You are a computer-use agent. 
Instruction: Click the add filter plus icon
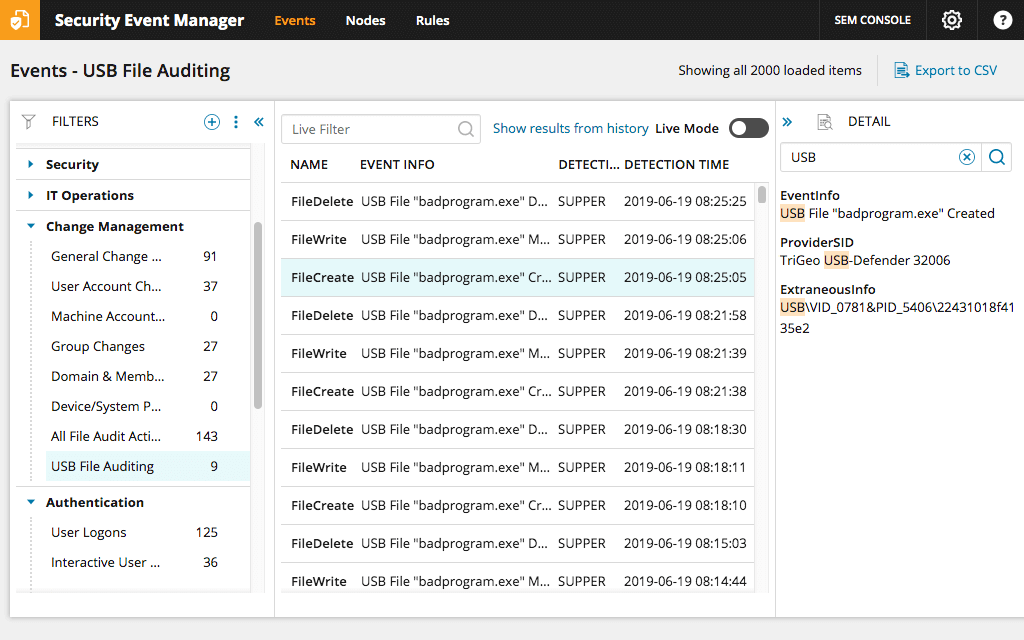click(212, 122)
